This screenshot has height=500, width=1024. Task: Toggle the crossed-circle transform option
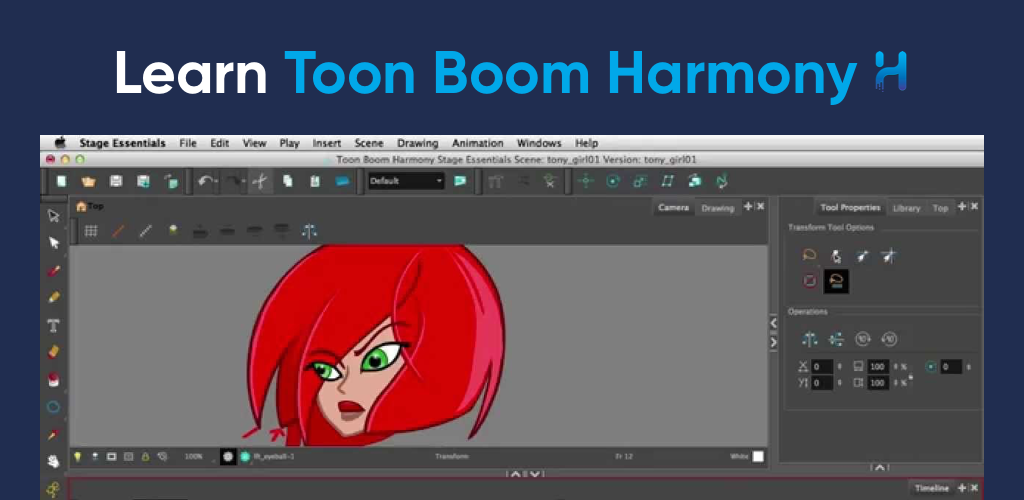click(810, 281)
